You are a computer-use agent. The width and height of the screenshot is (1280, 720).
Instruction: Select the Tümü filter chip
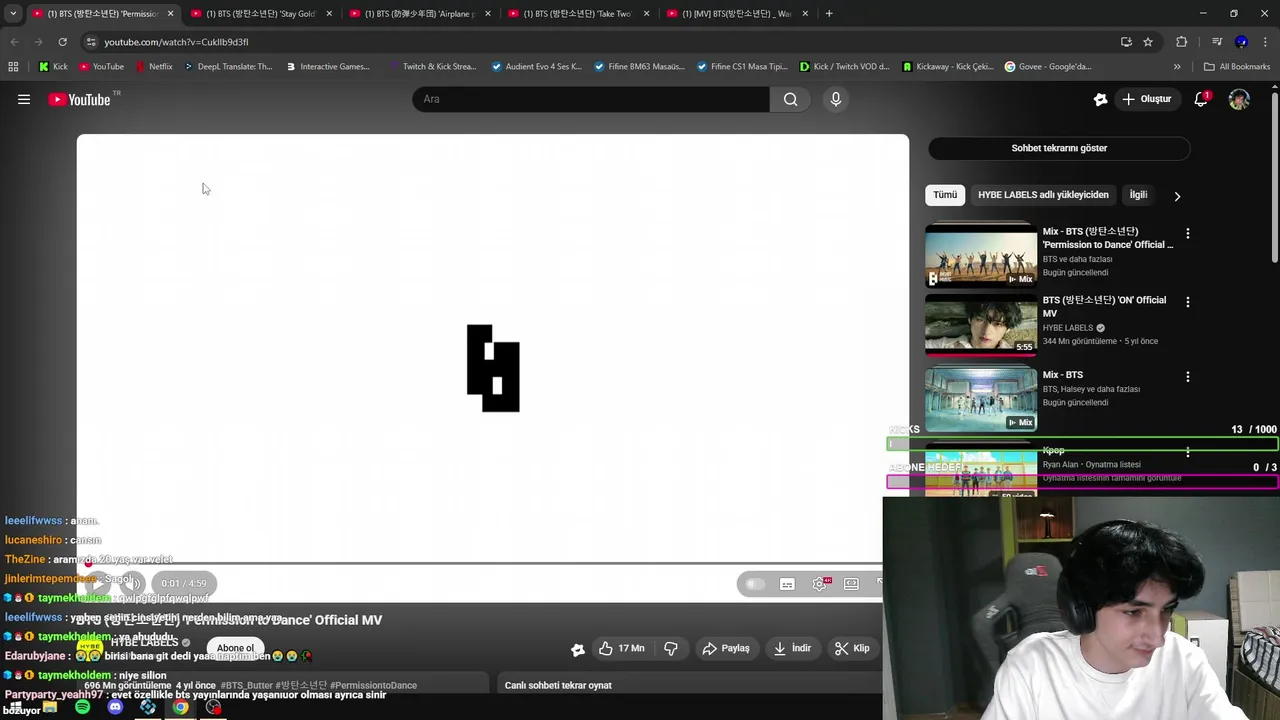coord(945,195)
